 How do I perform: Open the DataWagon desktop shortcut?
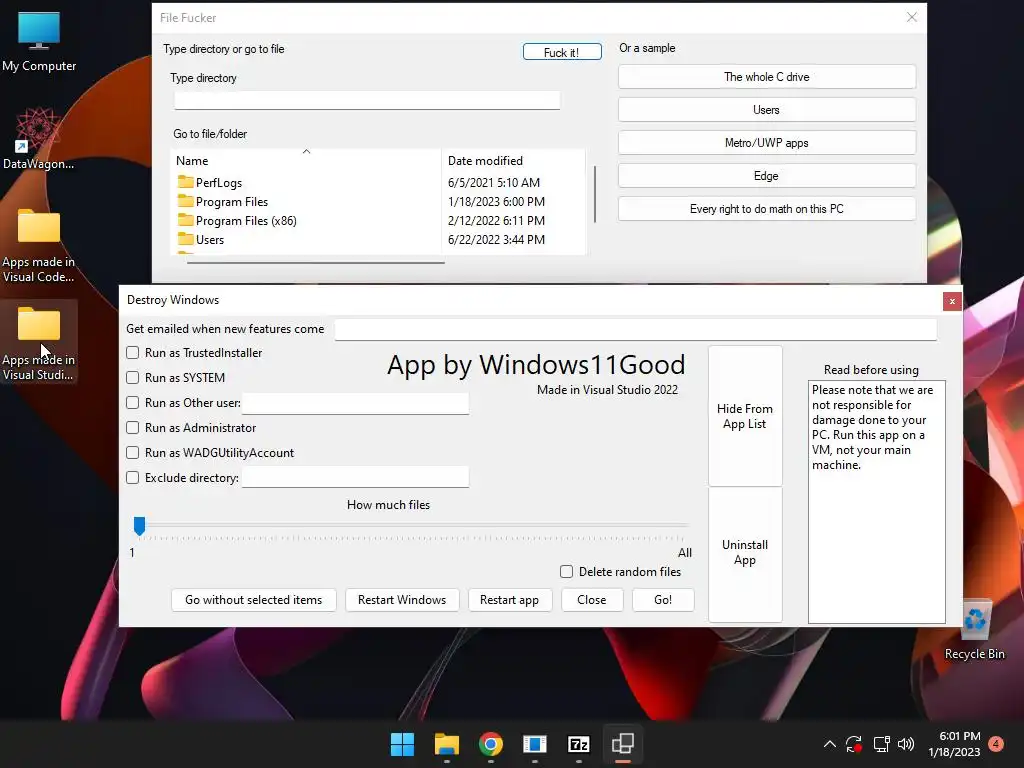click(39, 138)
